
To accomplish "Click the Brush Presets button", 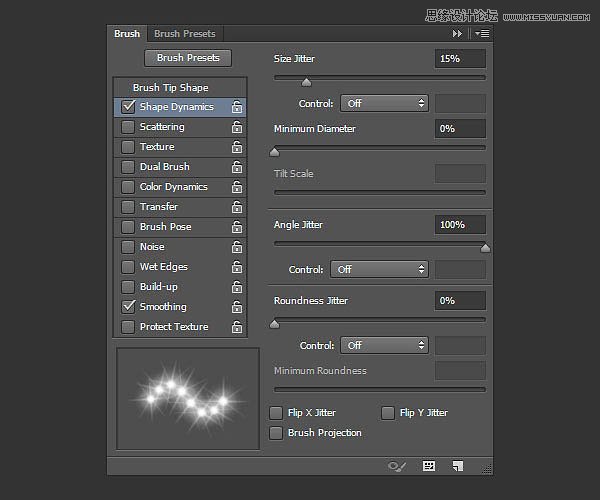I will pyautogui.click(x=188, y=58).
